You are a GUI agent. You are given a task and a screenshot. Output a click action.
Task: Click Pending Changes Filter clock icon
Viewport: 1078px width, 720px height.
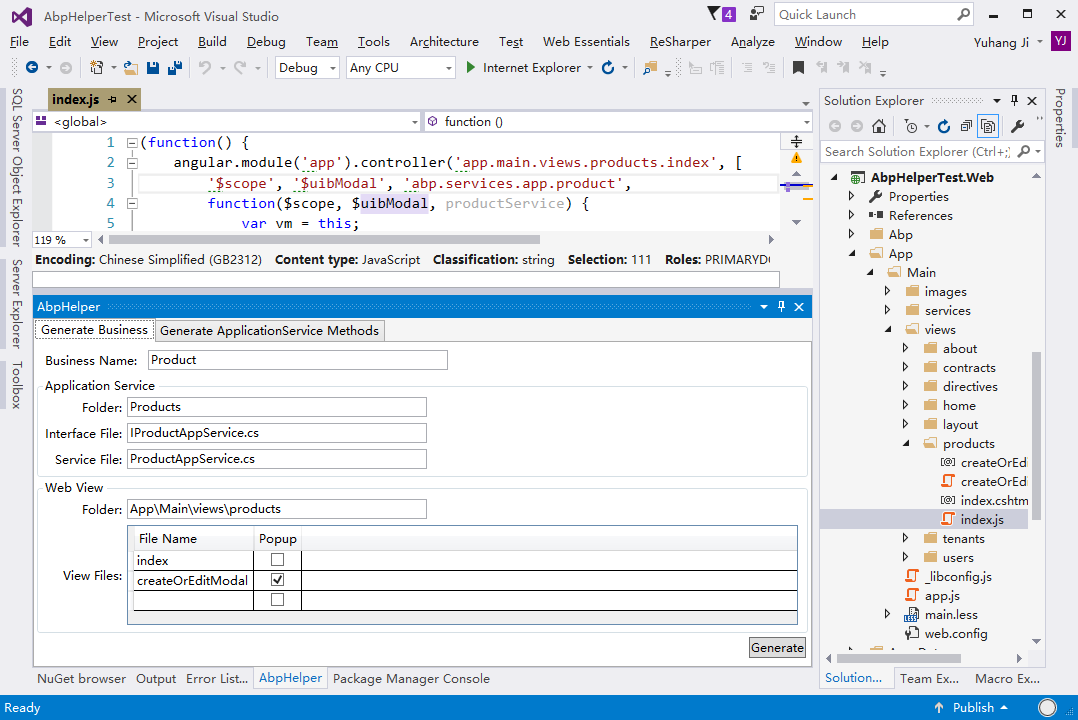(x=911, y=126)
